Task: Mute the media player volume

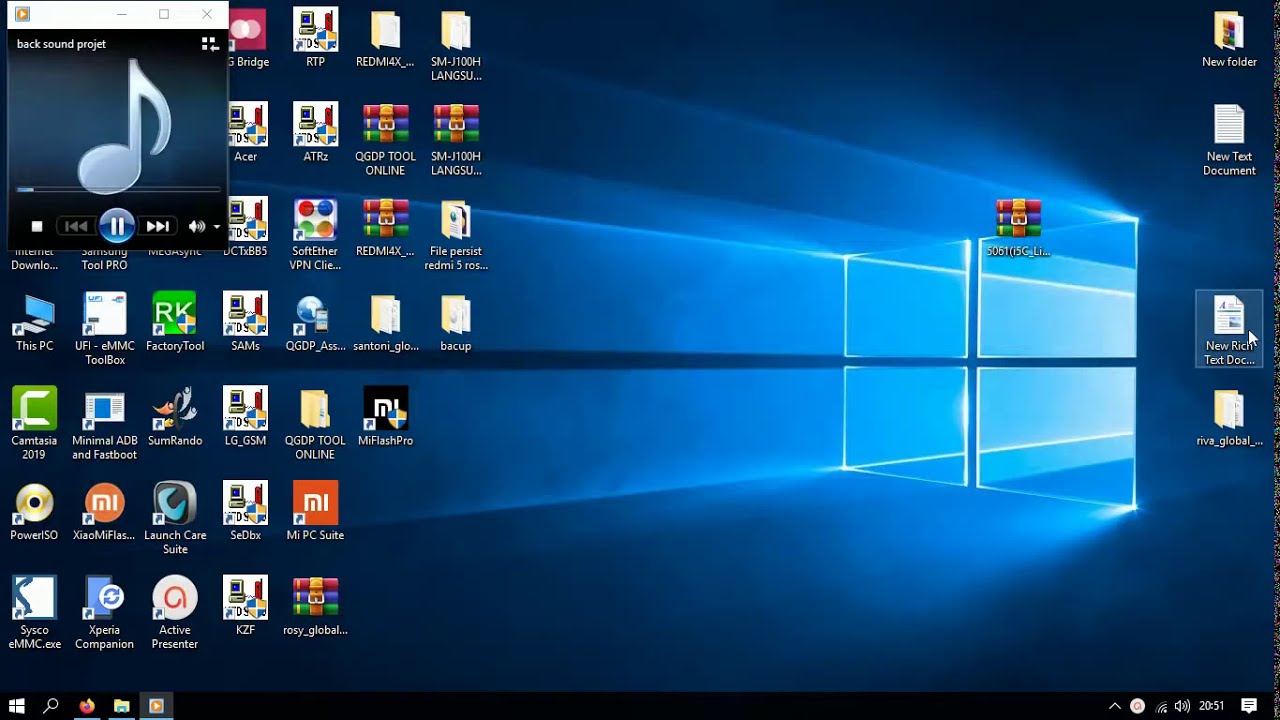Action: (x=196, y=227)
